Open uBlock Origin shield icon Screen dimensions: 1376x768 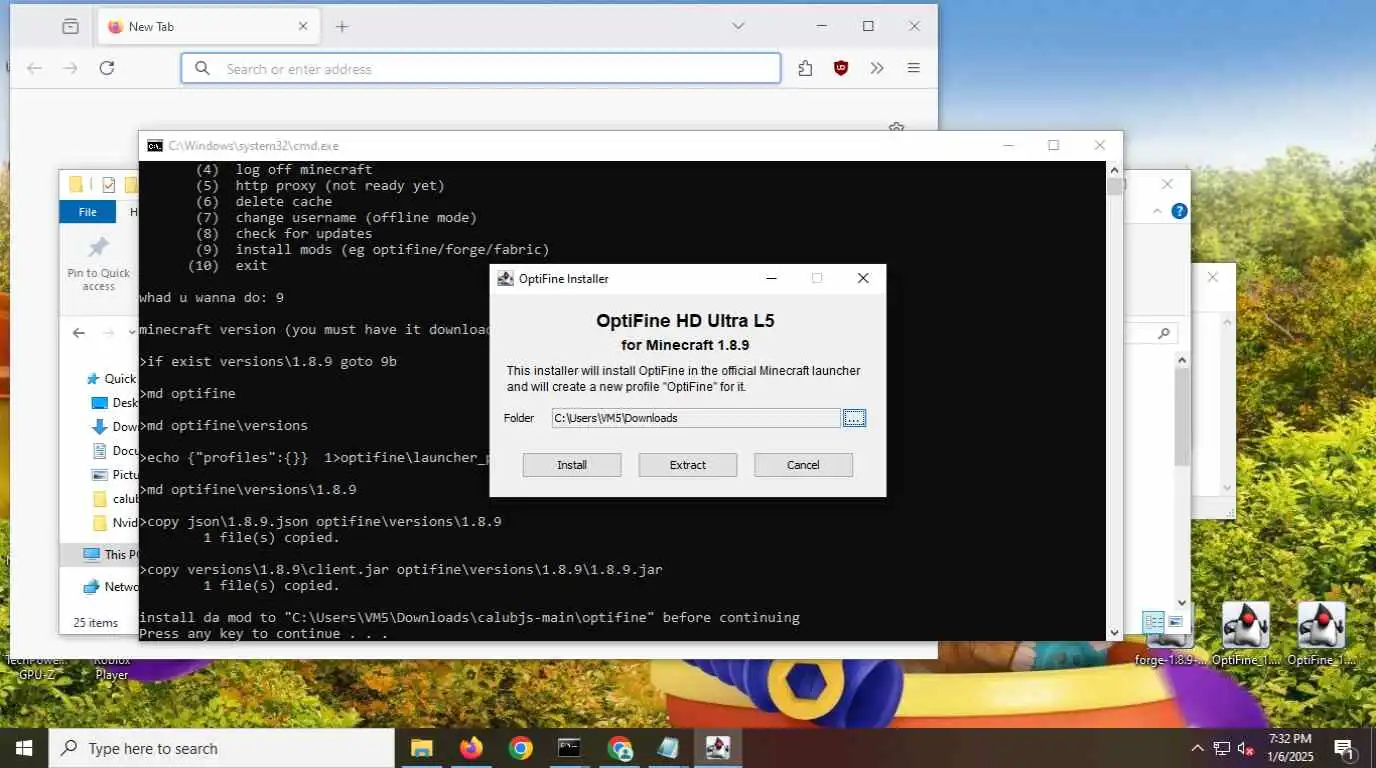pyautogui.click(x=841, y=68)
